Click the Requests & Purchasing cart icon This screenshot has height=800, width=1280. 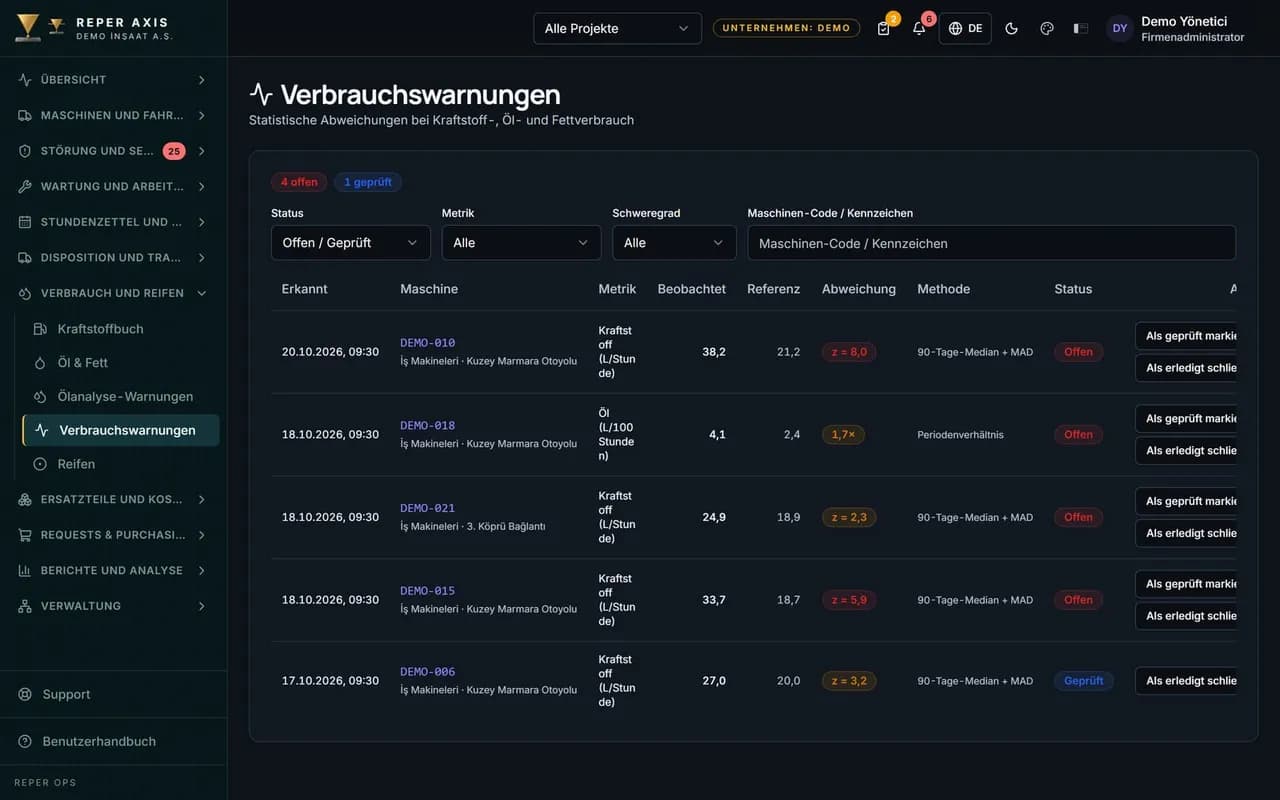click(25, 535)
